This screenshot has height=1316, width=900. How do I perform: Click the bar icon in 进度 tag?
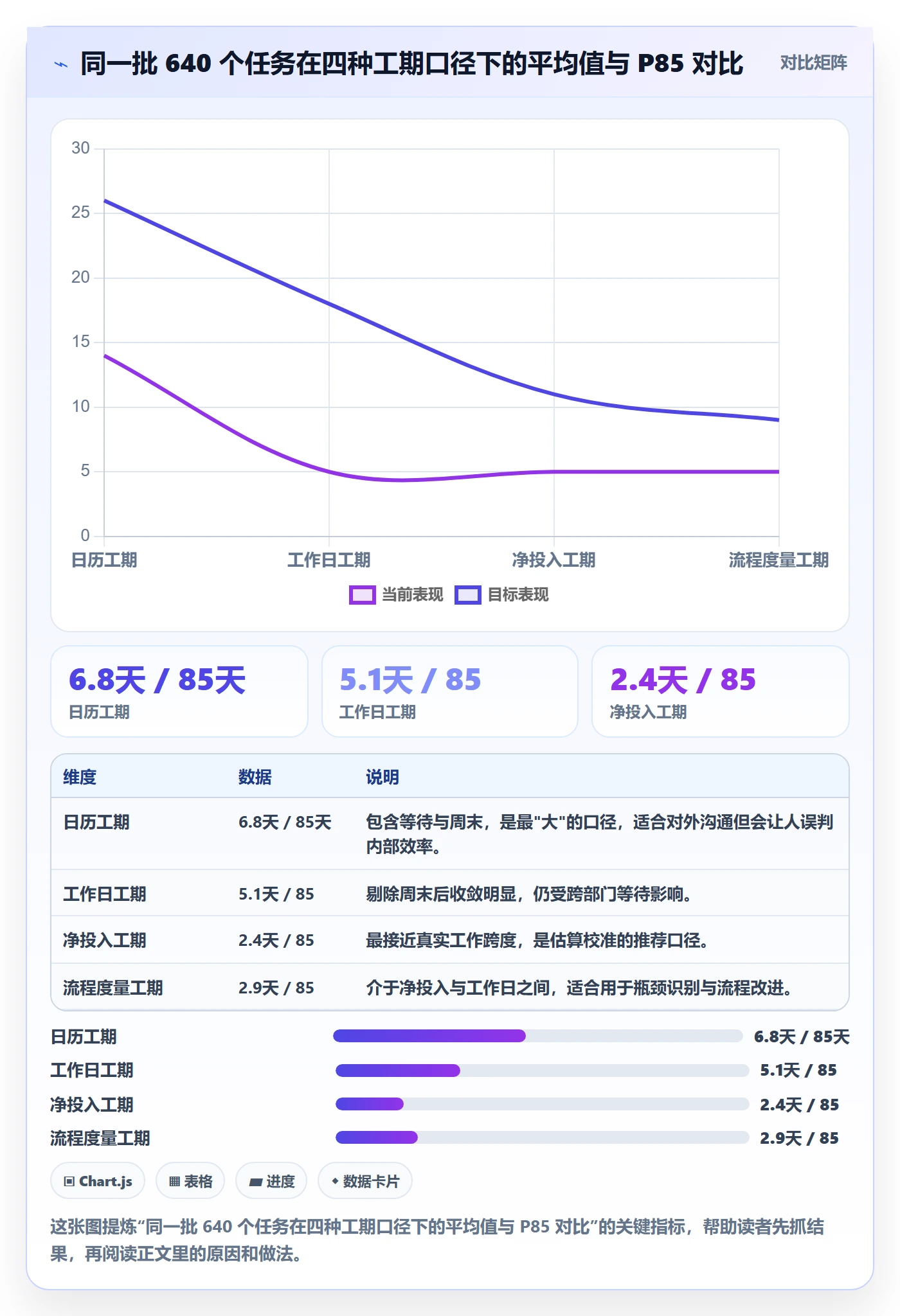point(256,1181)
